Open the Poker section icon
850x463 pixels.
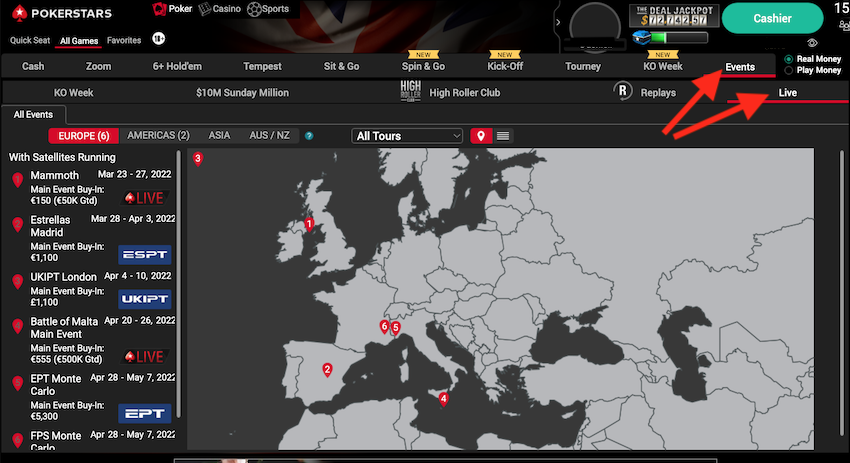159,9
